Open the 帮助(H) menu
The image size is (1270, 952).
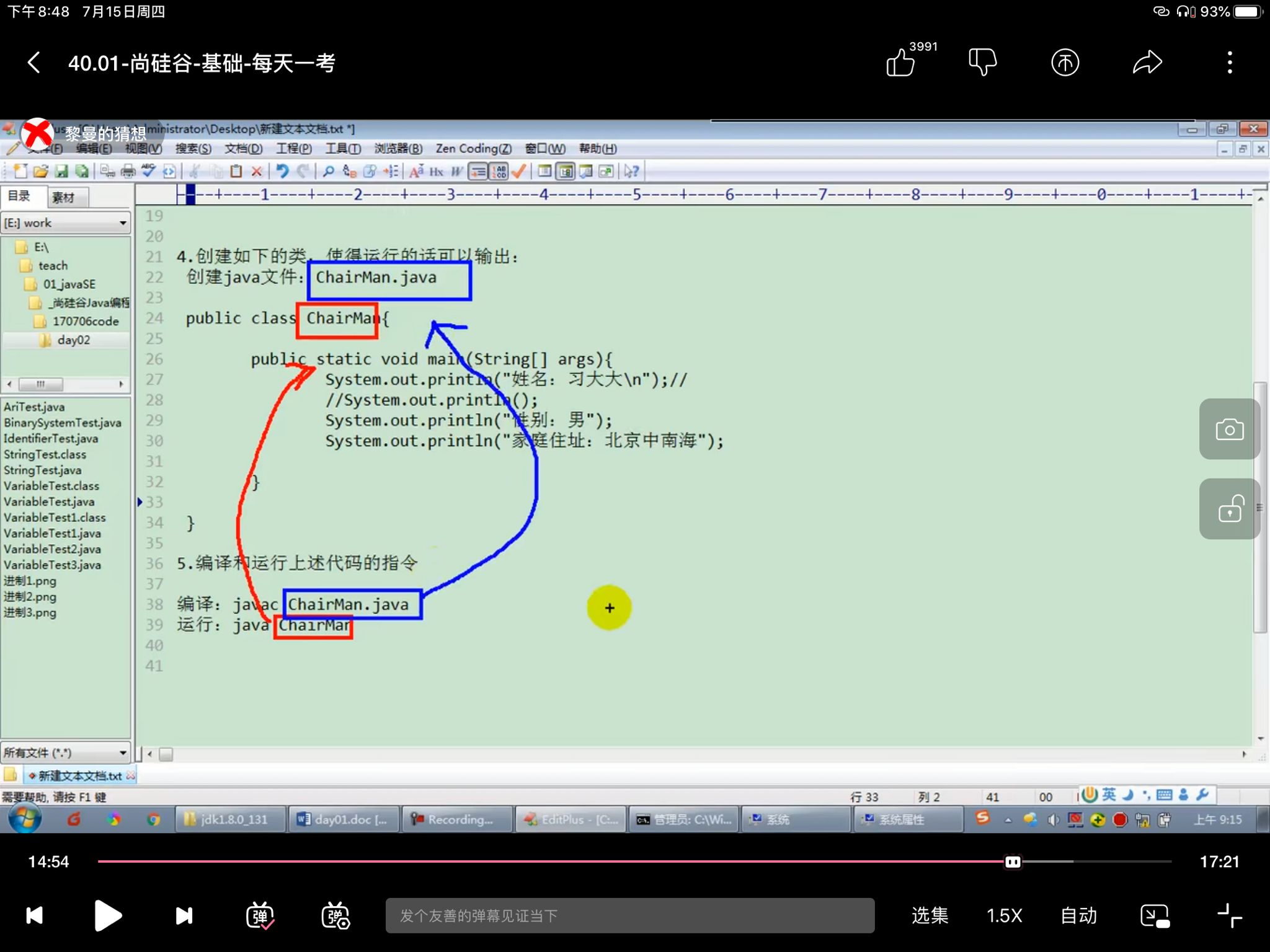(598, 149)
